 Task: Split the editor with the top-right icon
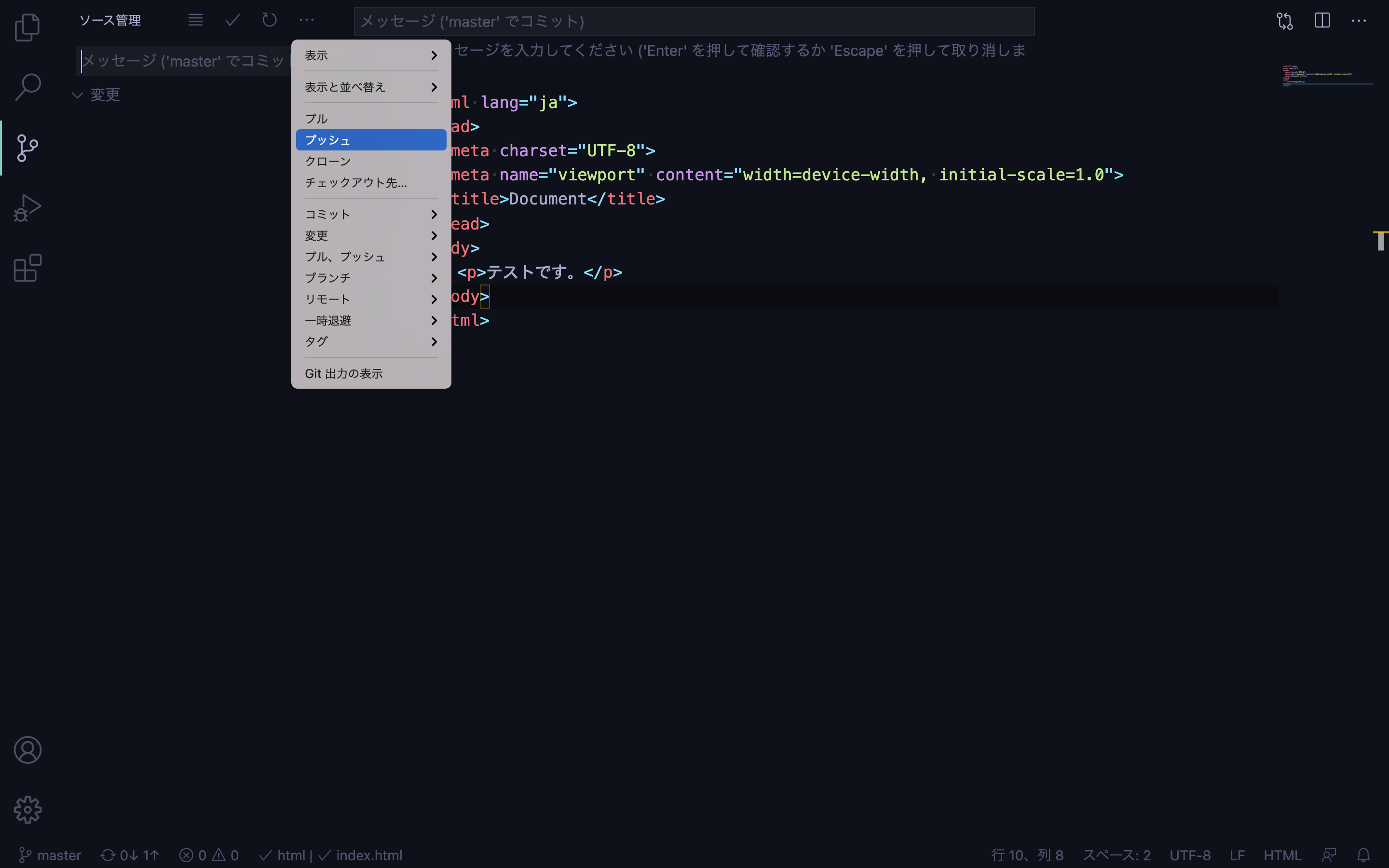pos(1321,21)
